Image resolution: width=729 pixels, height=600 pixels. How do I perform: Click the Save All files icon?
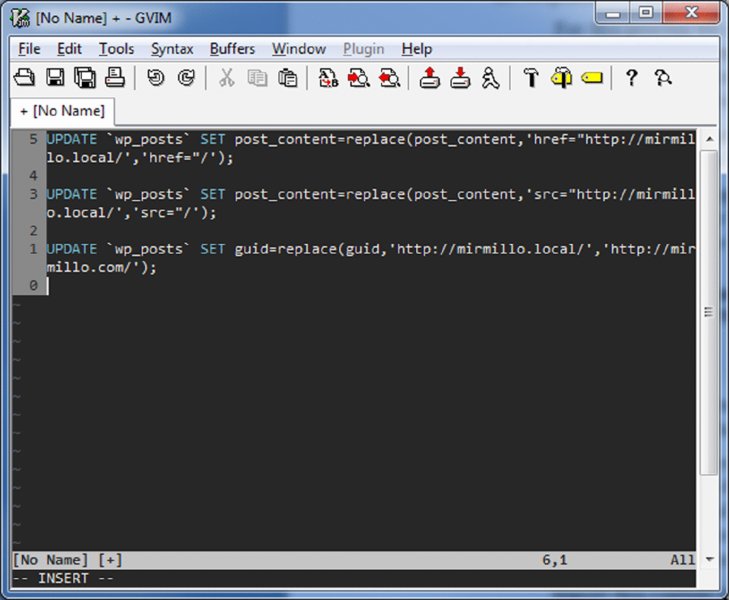tap(85, 78)
